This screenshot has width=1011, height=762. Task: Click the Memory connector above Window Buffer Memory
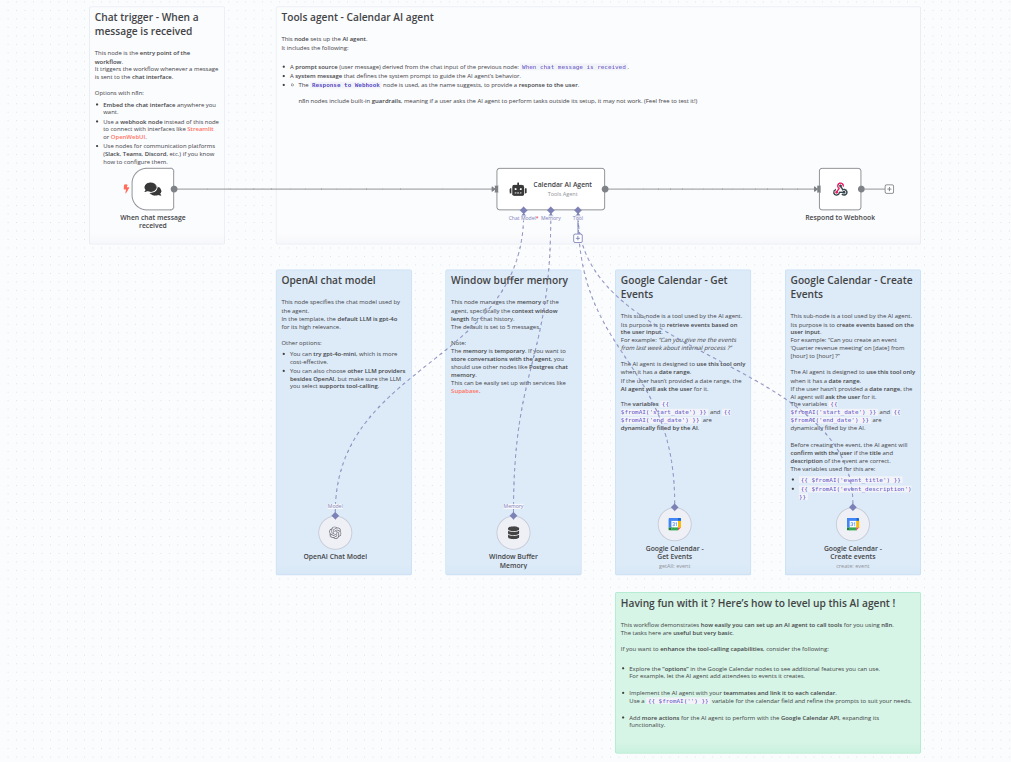pos(513,515)
